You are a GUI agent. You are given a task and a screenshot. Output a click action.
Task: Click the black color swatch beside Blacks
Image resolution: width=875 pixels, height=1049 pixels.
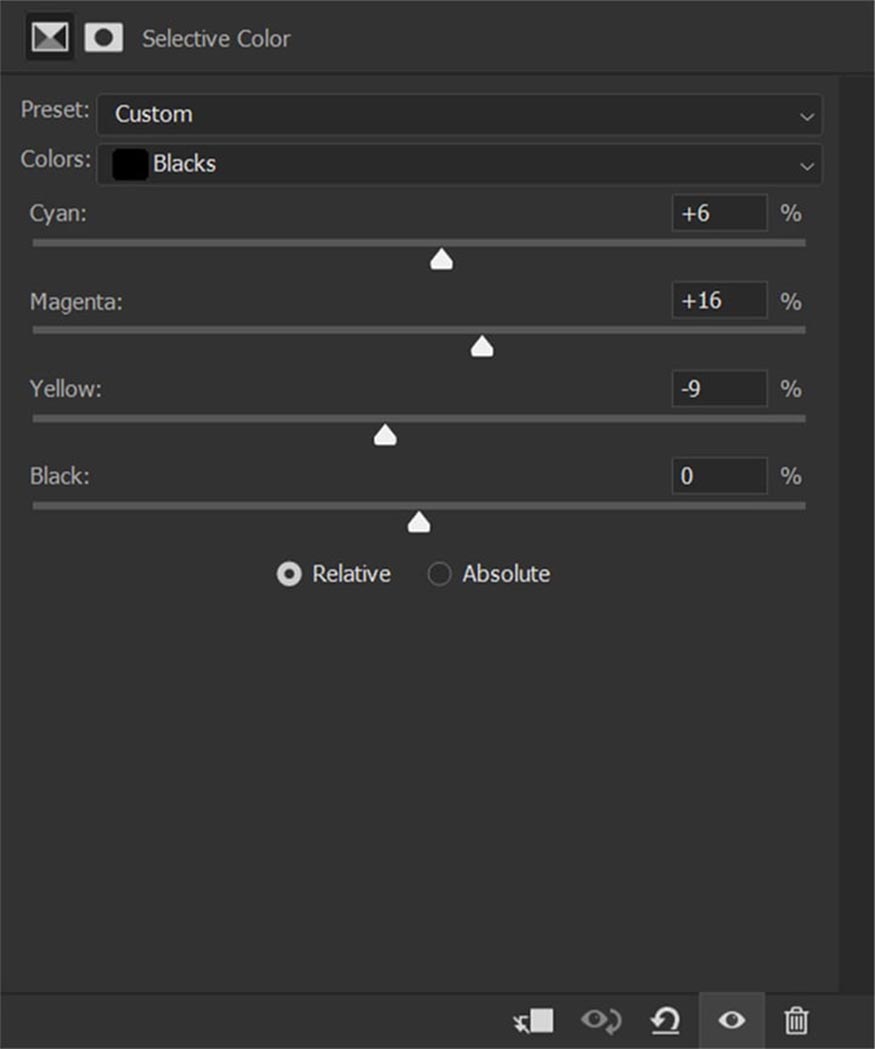[x=130, y=165]
